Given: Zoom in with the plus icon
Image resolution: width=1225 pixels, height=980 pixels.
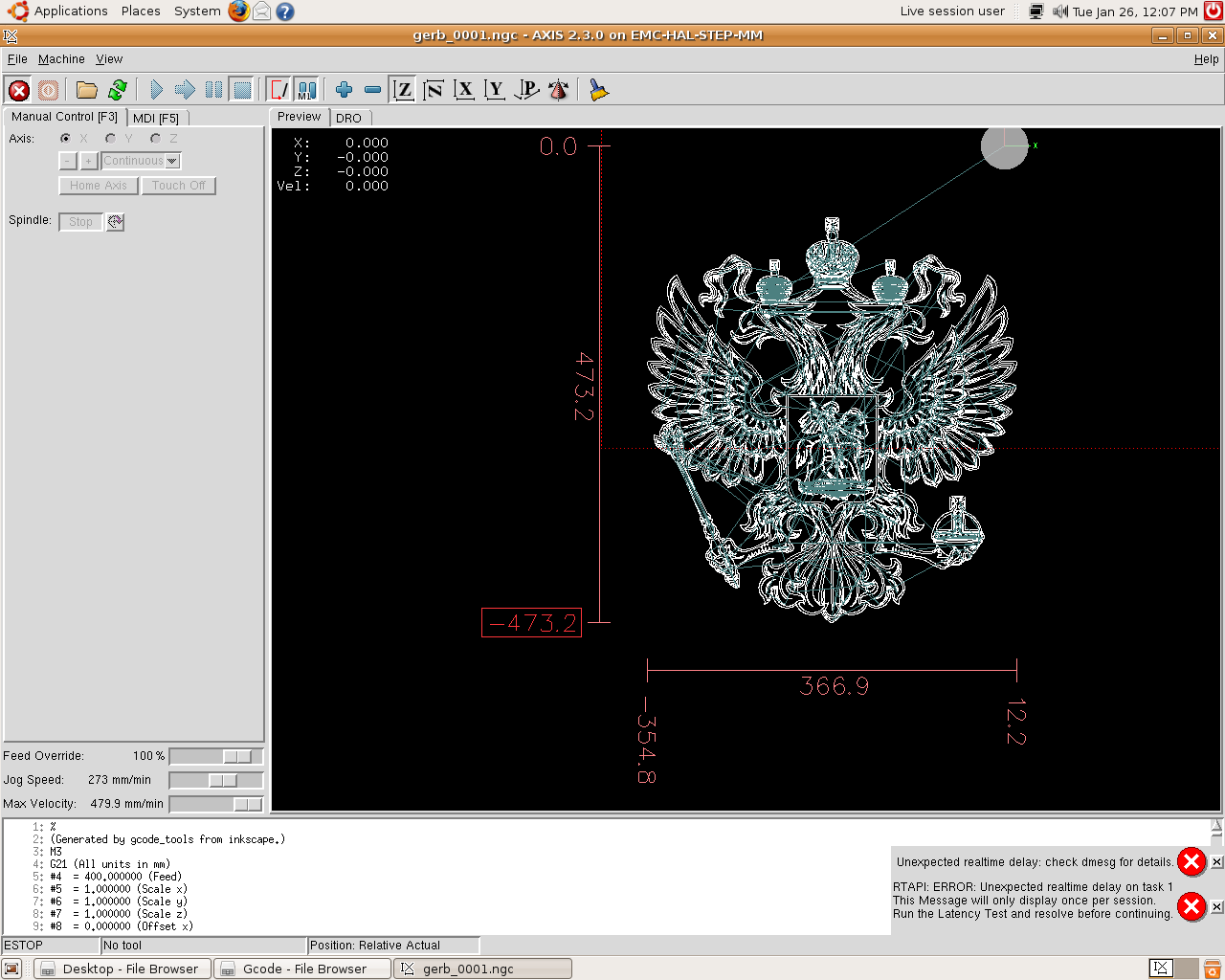Looking at the screenshot, I should click(344, 90).
